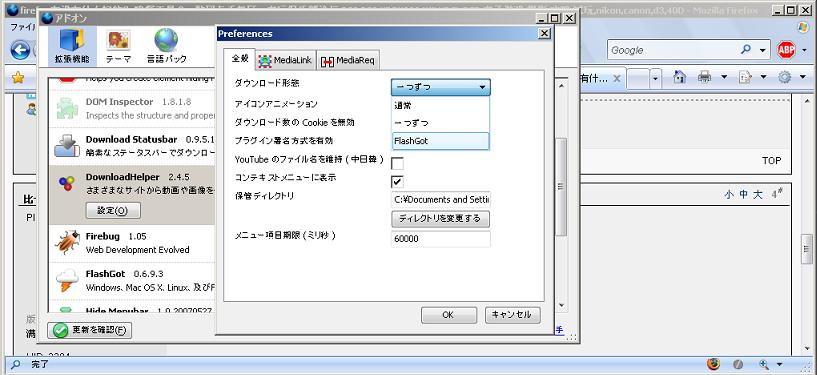Click the Firefox icon in status bar
Image resolution: width=817 pixels, height=375 pixels.
(x=713, y=364)
